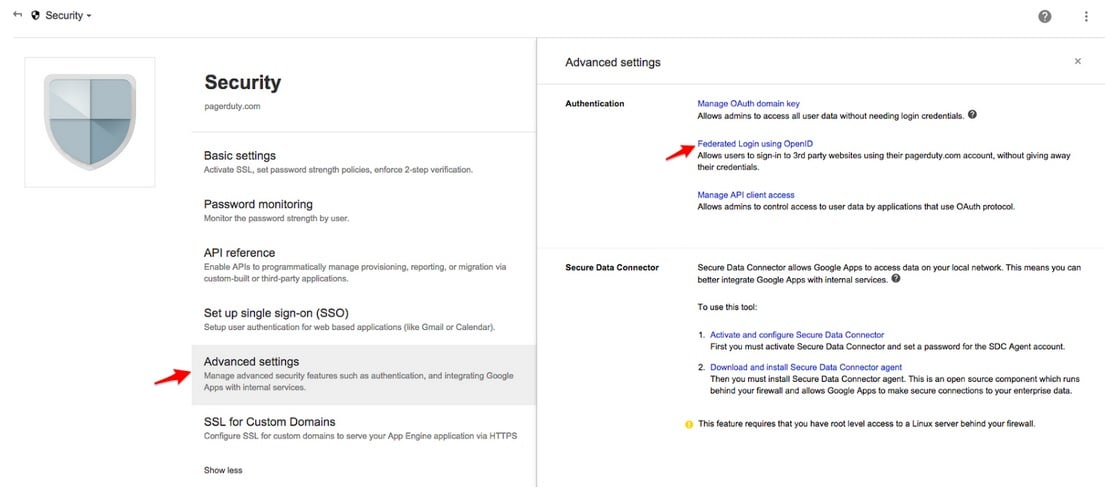Click Federated Login using OpenID link
This screenshot has height=490, width=1108.
(755, 144)
